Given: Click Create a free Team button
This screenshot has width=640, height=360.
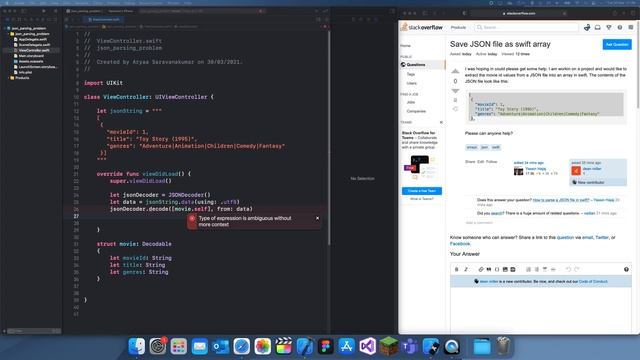Looking at the screenshot, I should point(422,191).
